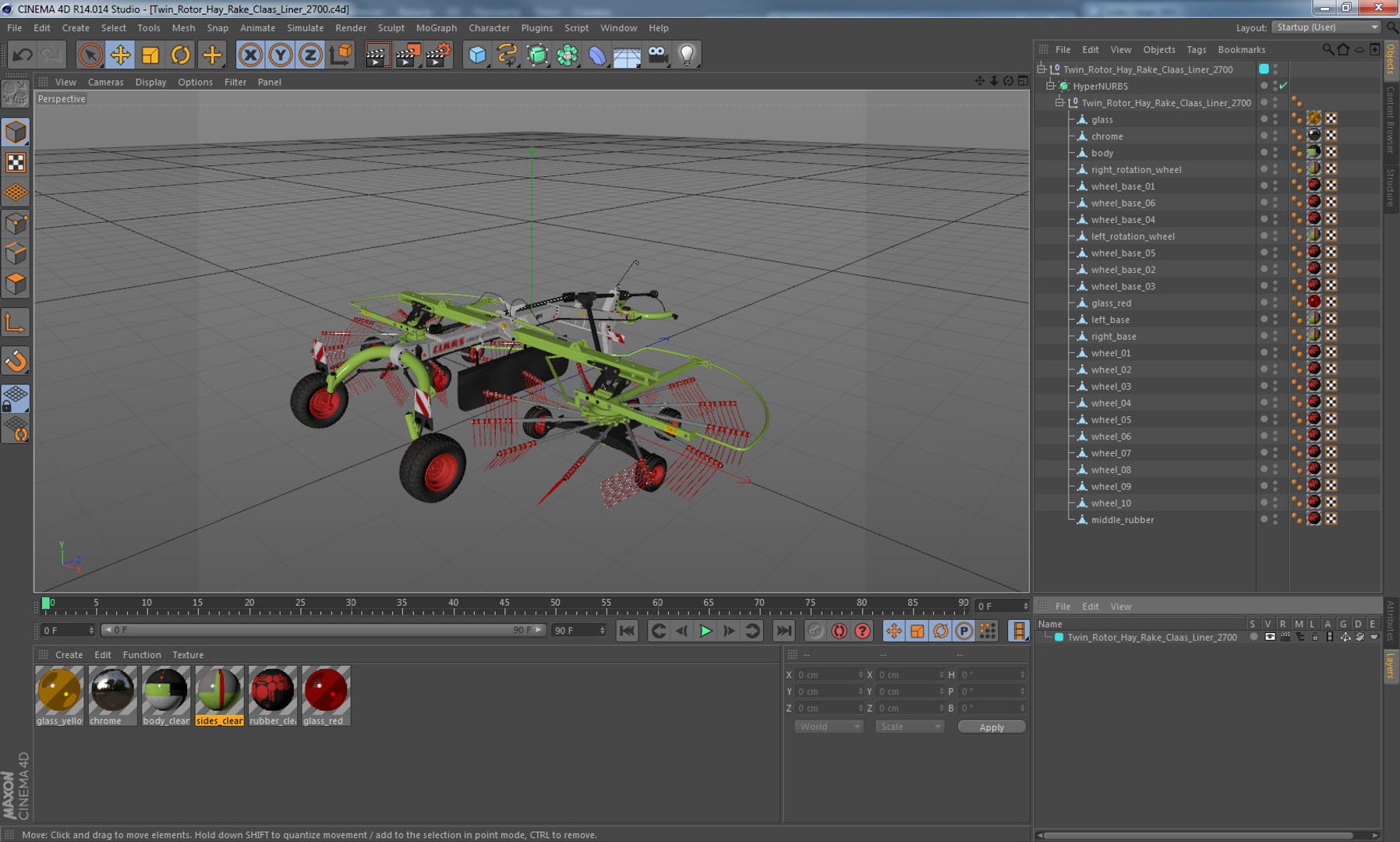The height and width of the screenshot is (842, 1400).
Task: Open Object Manager Tags menu
Action: point(1196,49)
